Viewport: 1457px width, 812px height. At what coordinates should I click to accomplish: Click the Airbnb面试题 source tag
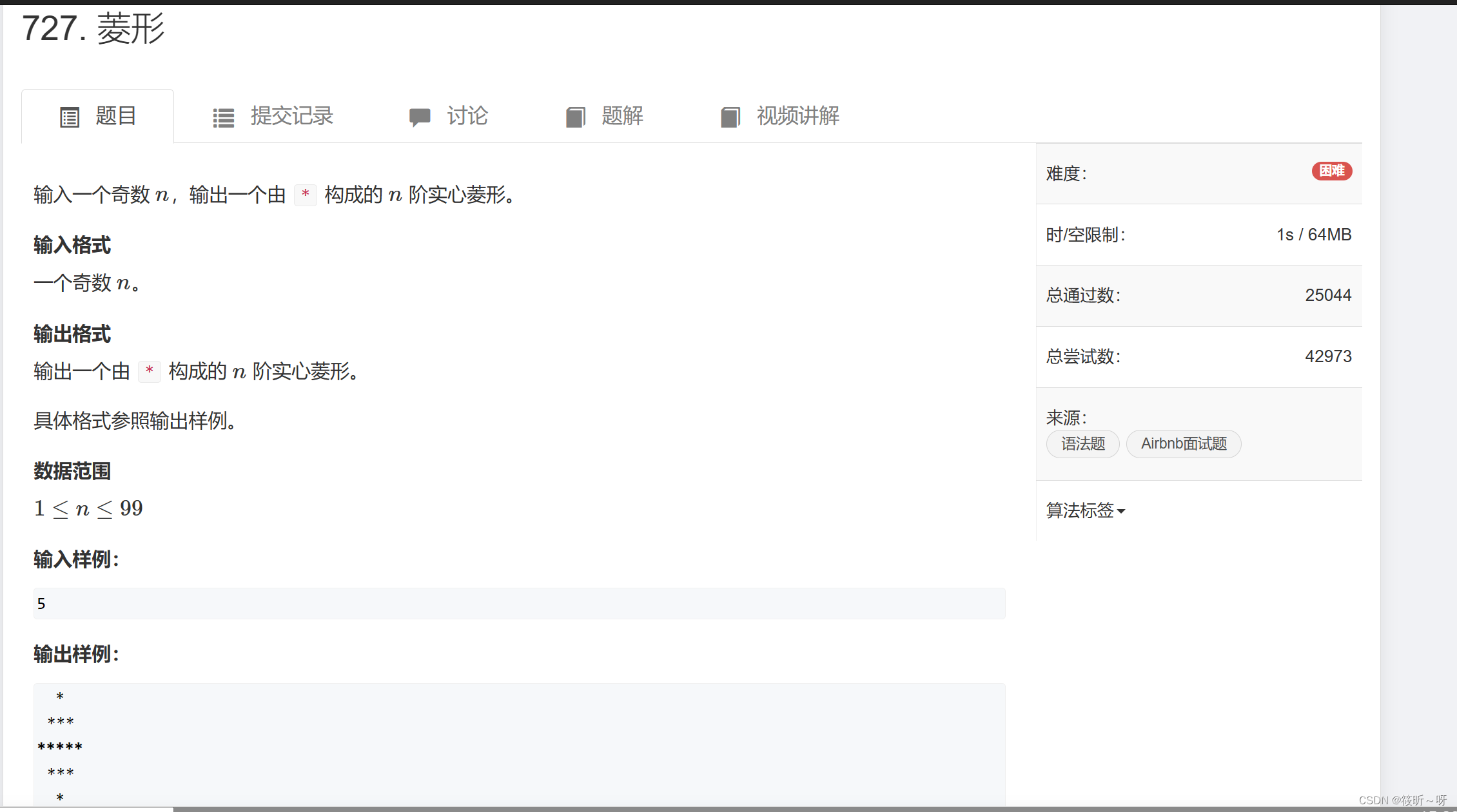click(x=1183, y=444)
